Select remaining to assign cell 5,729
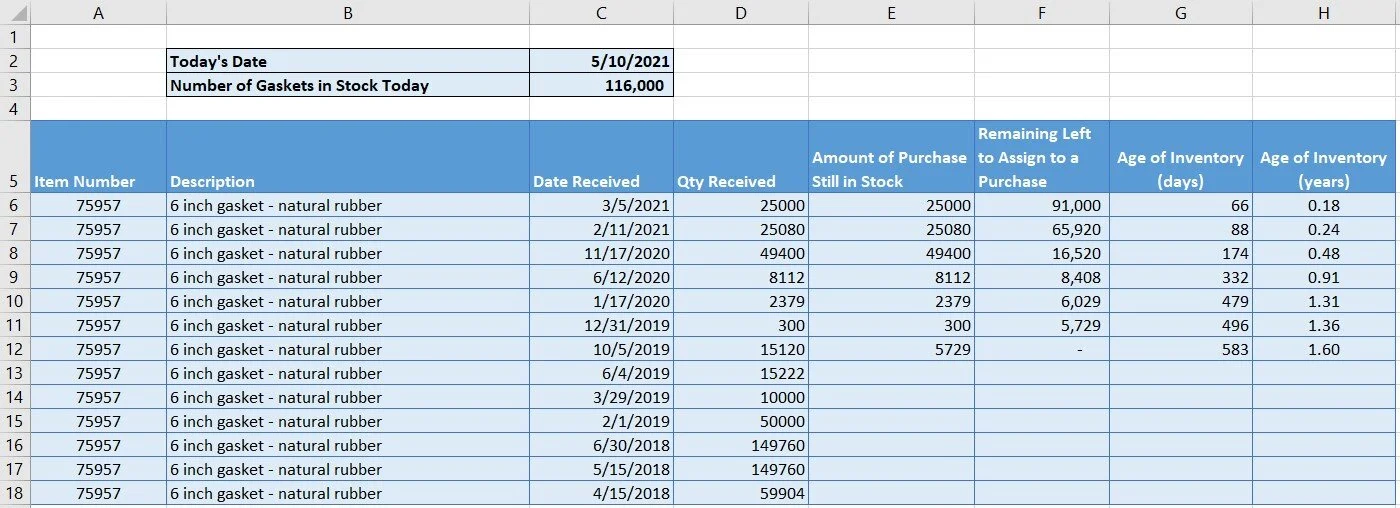Image resolution: width=1400 pixels, height=508 pixels. [x=1042, y=326]
